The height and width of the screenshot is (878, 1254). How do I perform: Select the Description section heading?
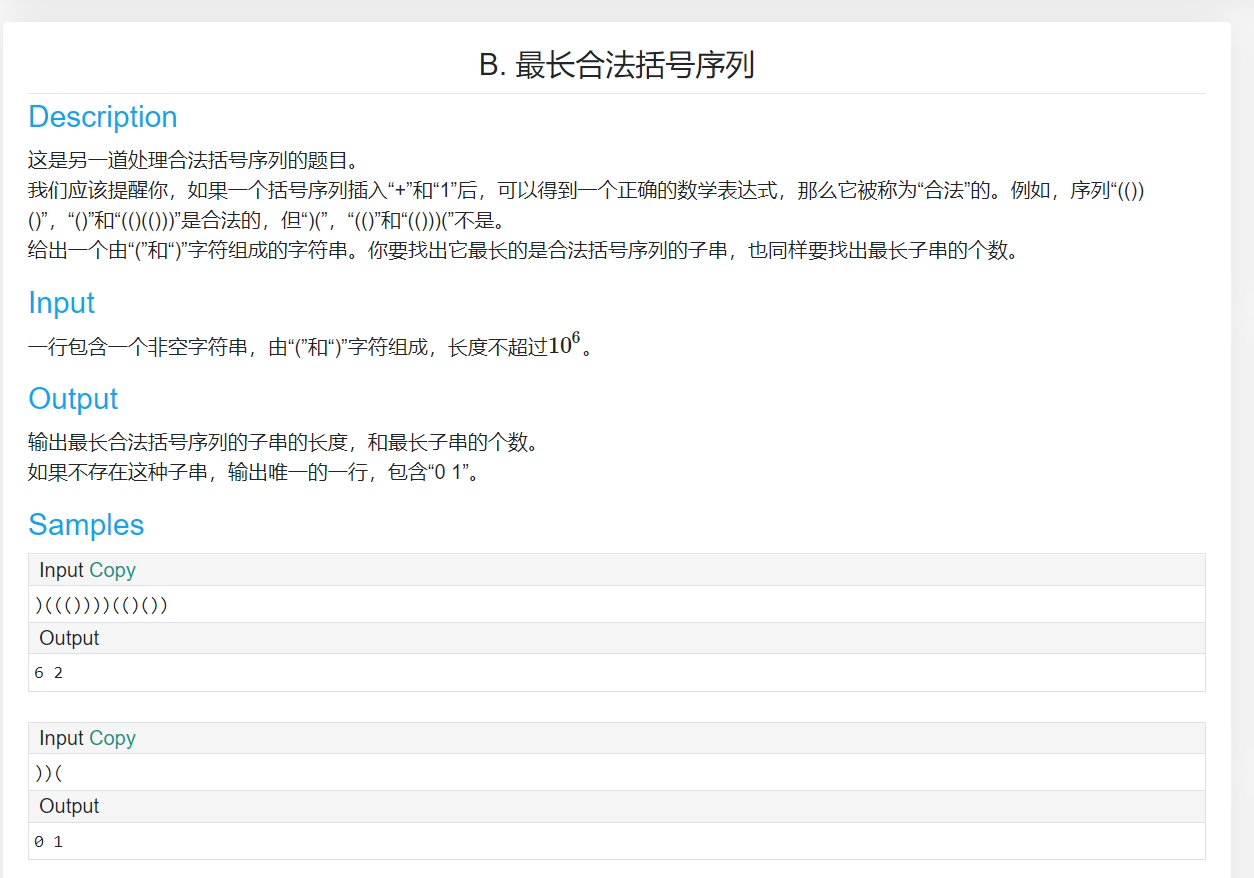coord(102,117)
